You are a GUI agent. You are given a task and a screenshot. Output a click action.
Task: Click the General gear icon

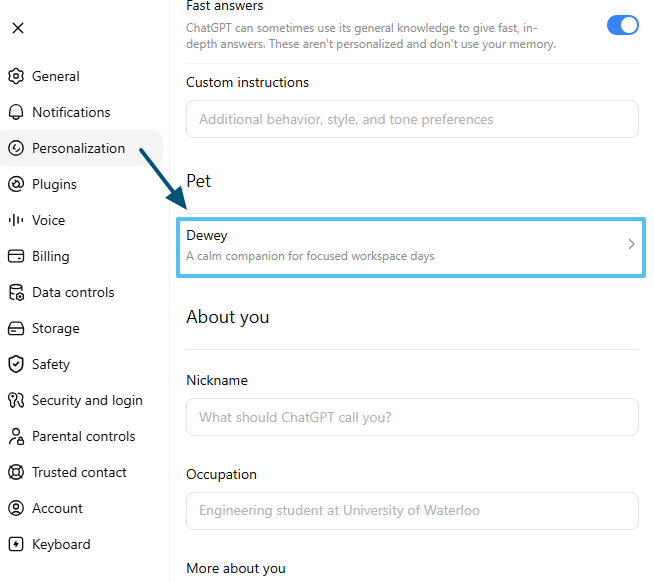[x=16, y=76]
